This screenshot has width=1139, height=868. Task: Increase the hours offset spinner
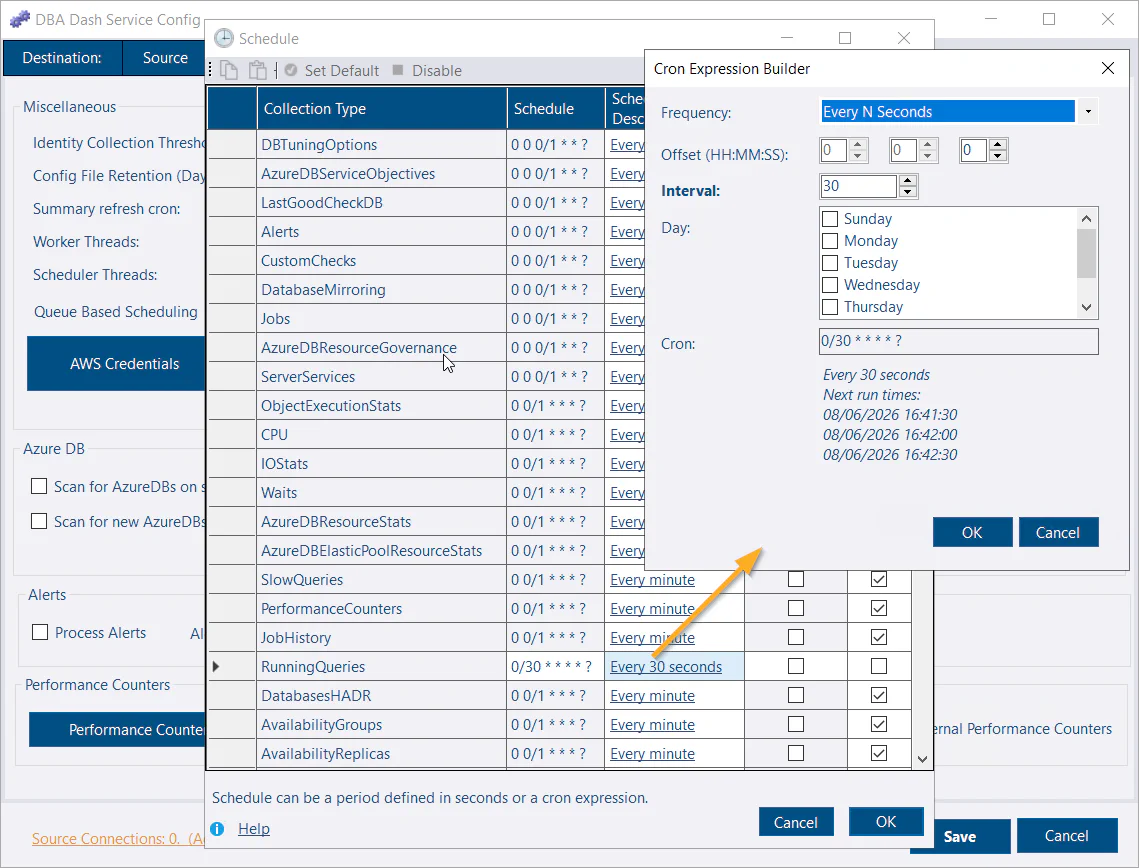coord(858,145)
